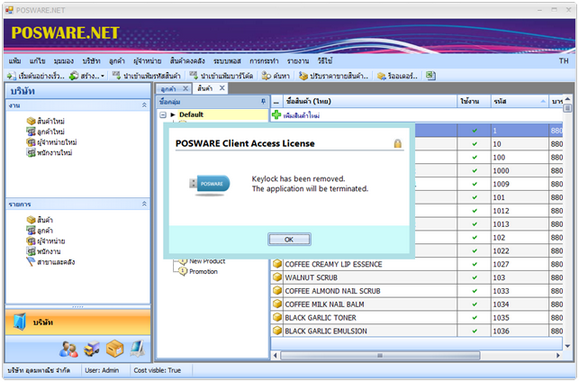Open the มุมมอง menu
The image size is (579, 382).
pos(64,61)
